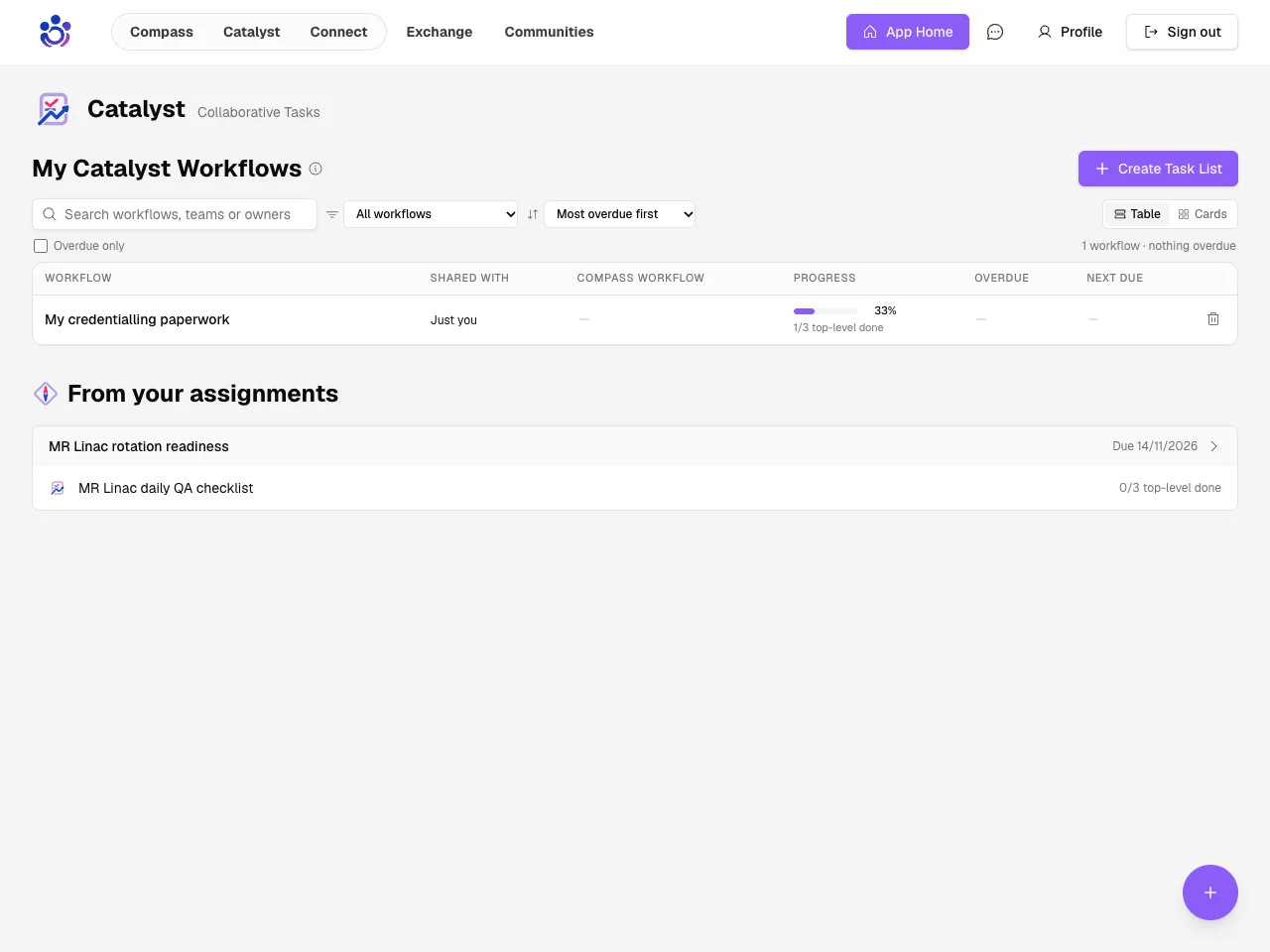Viewport: 1270px width, 952px height.
Task: Click the Workflow column header
Action: (x=78, y=278)
